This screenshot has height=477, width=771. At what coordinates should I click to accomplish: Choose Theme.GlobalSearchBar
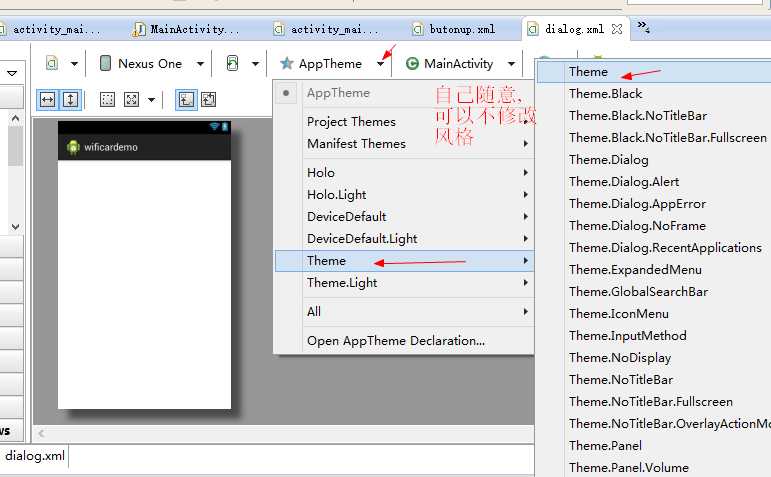click(654, 292)
